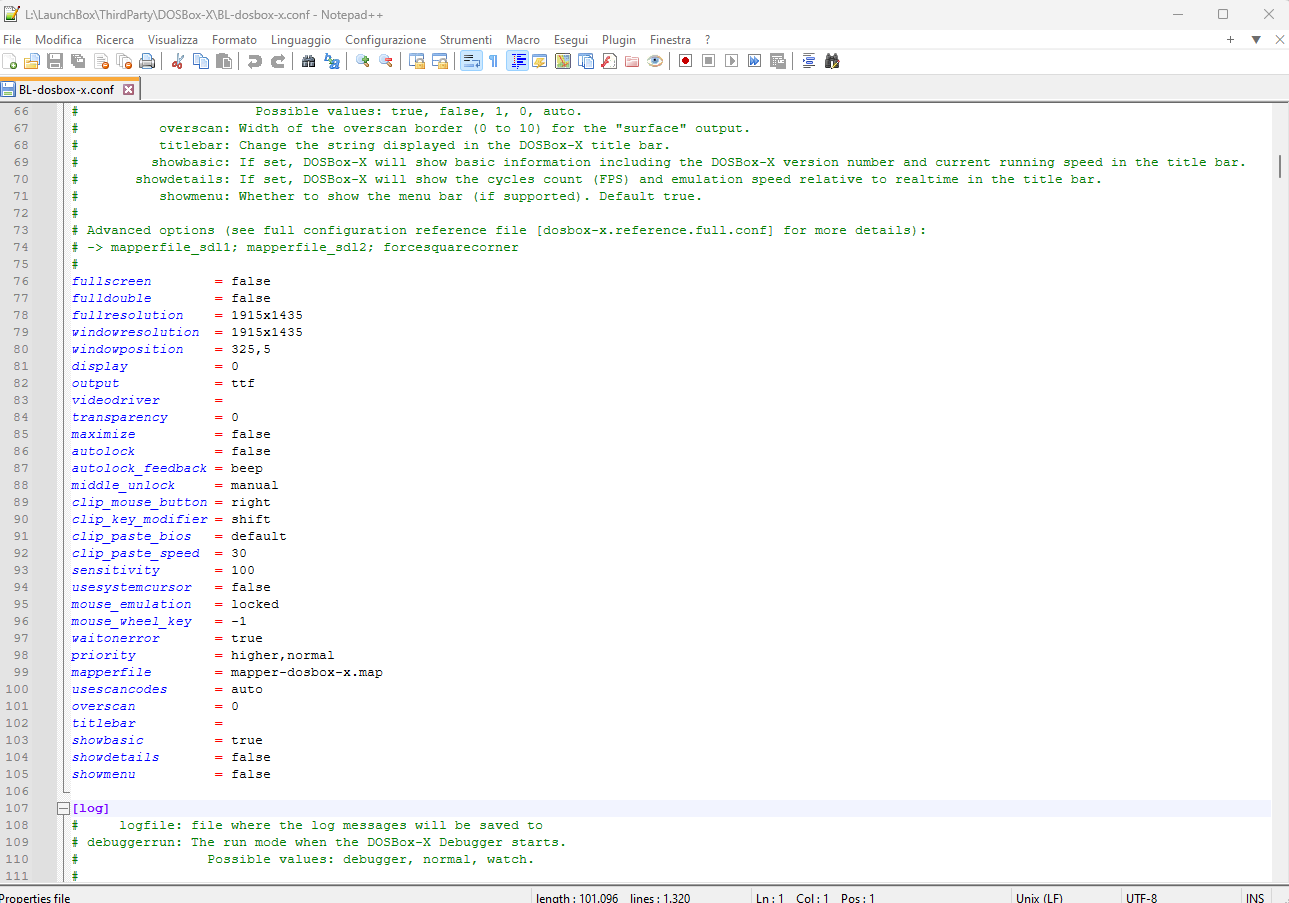Viewport: 1289px width, 903px height.
Task: Toggle the Indent Guide toolbar button
Action: tap(517, 61)
